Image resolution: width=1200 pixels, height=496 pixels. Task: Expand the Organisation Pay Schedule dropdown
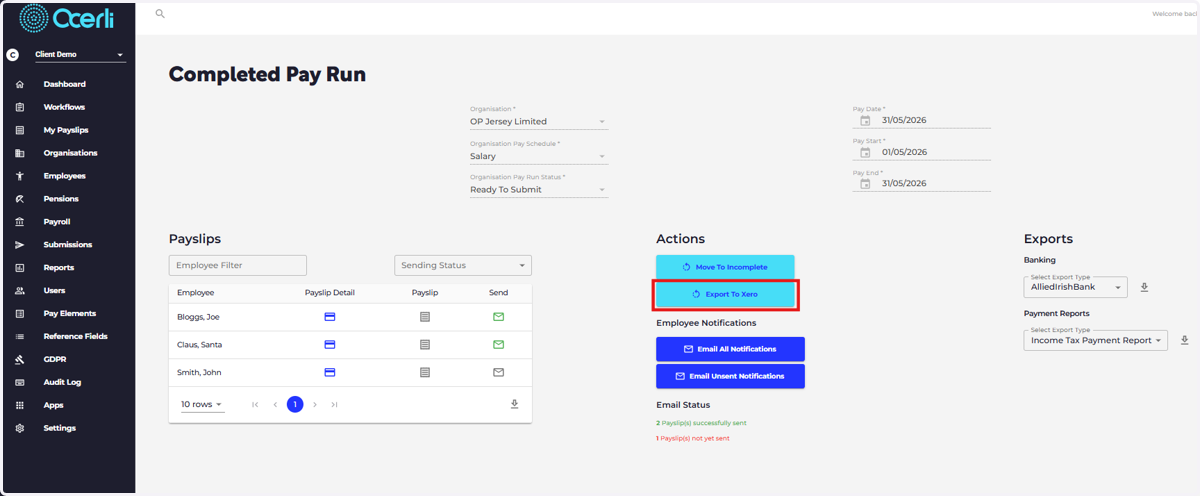539,156
